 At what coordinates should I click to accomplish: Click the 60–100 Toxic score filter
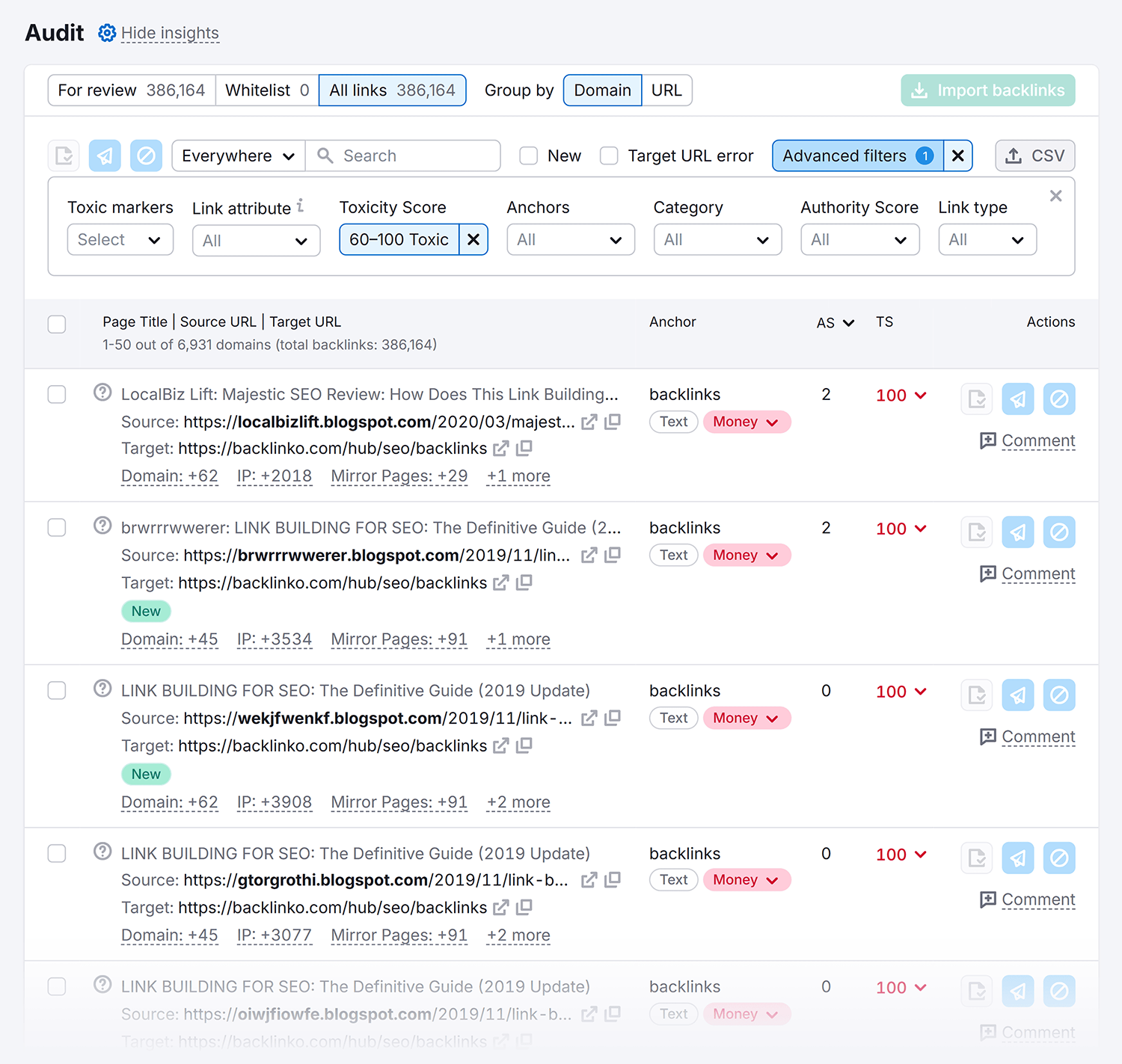point(399,239)
